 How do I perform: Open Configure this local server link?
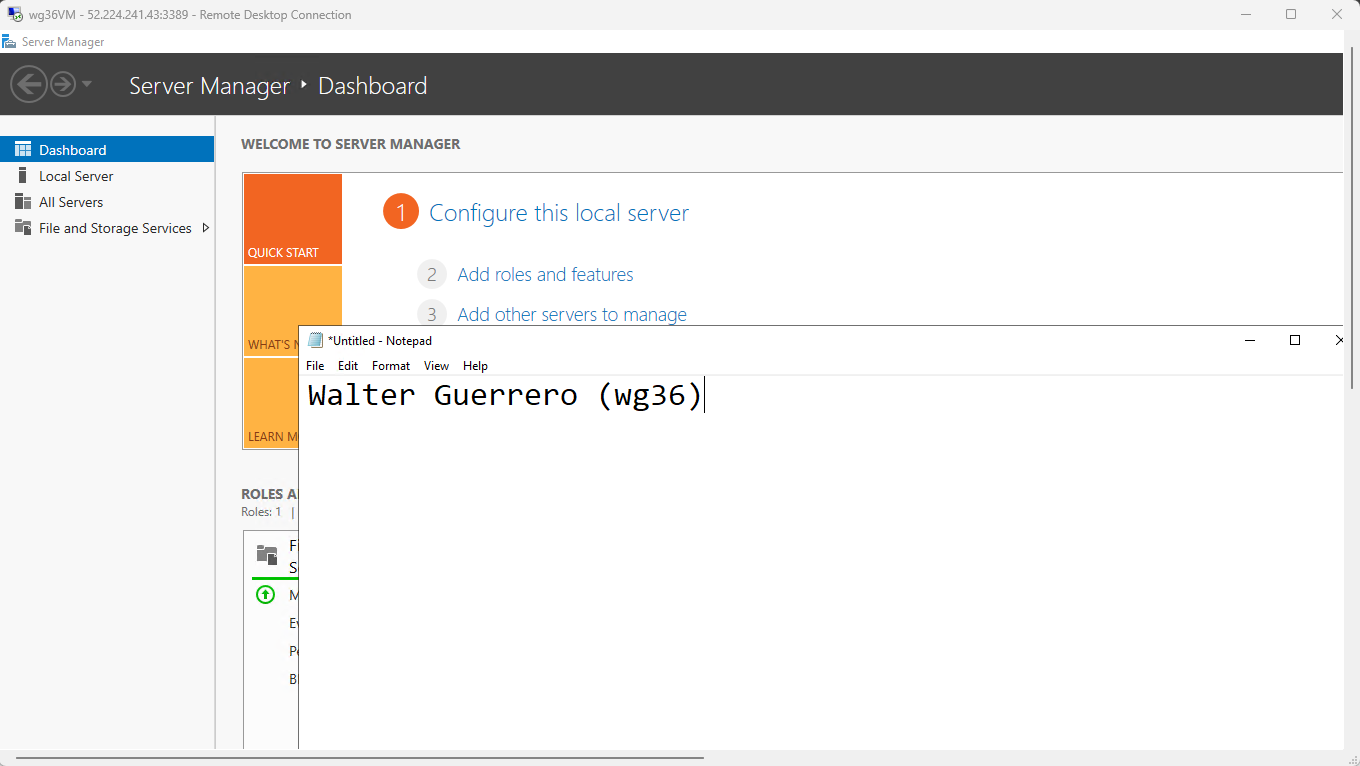pyautogui.click(x=558, y=213)
